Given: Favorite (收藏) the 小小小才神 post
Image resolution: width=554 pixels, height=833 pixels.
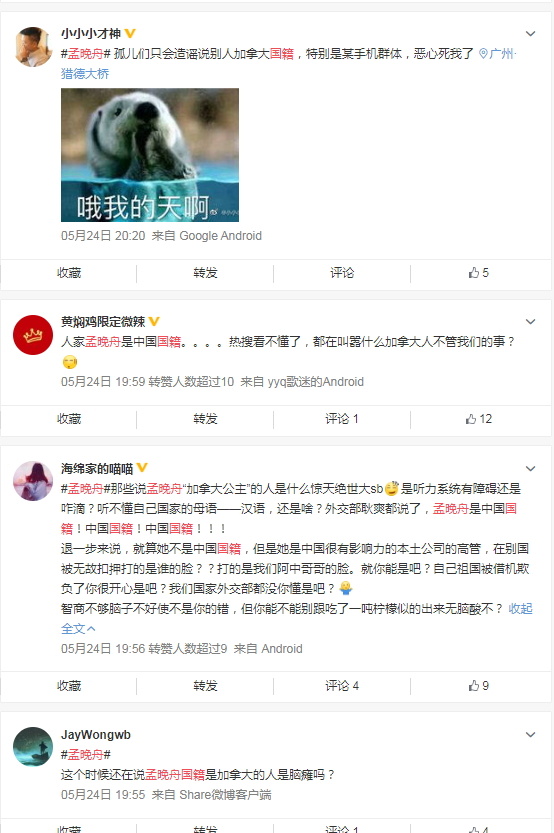Looking at the screenshot, I should 69,273.
